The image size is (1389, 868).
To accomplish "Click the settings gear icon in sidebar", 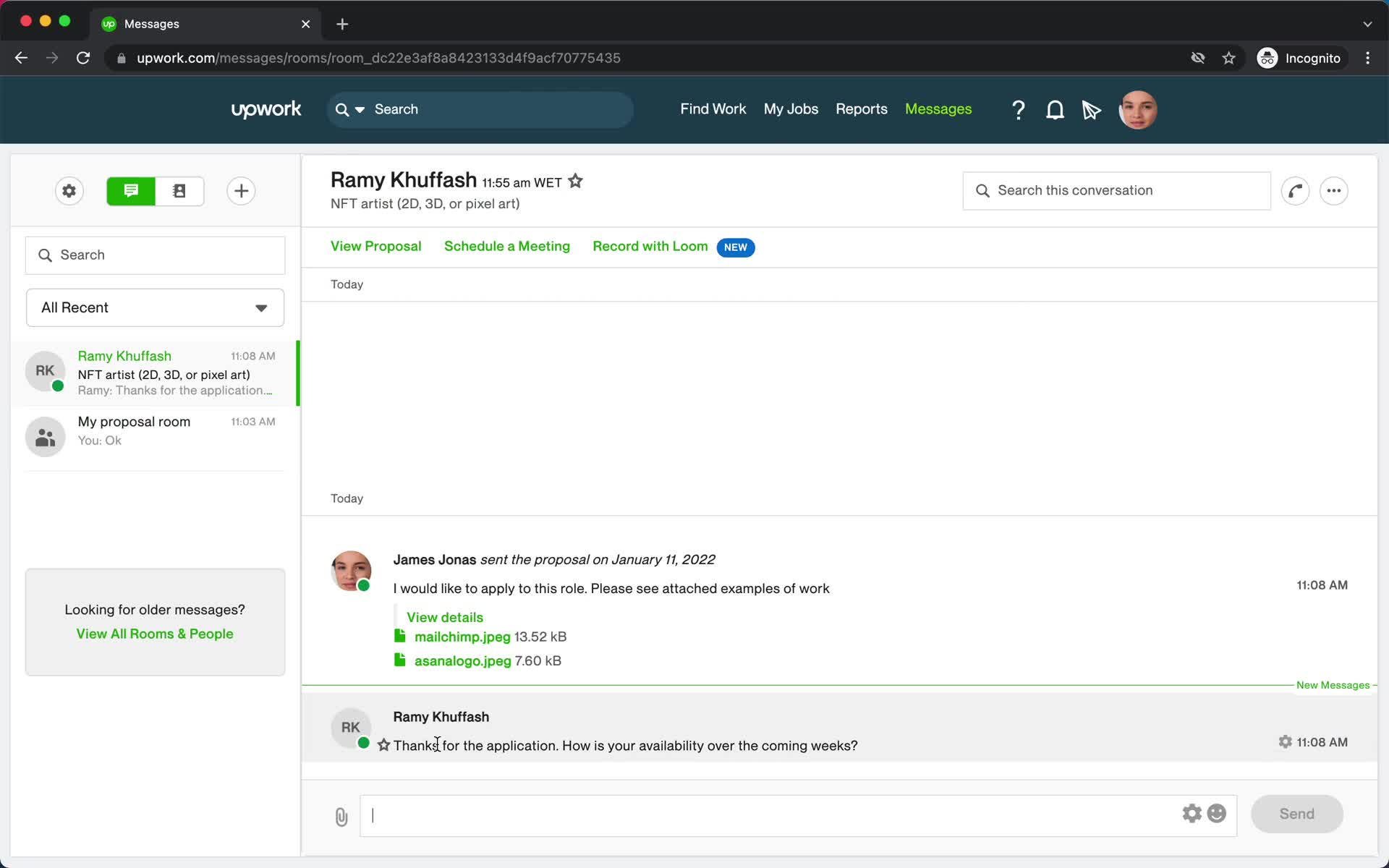I will 68,191.
